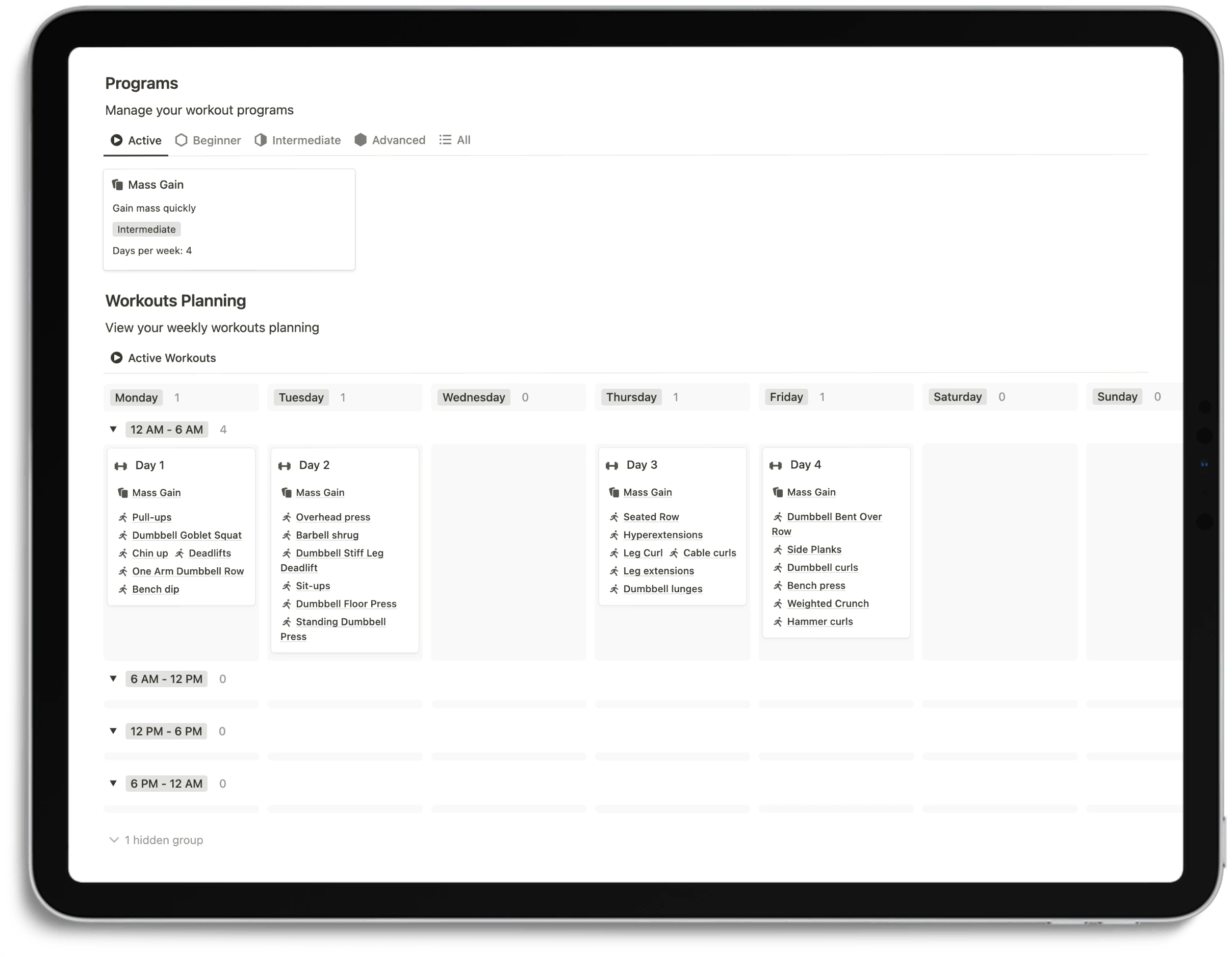The width and height of the screenshot is (1232, 957).
Task: Click the Overhead press exercise icon in Day 2
Action: 287,517
